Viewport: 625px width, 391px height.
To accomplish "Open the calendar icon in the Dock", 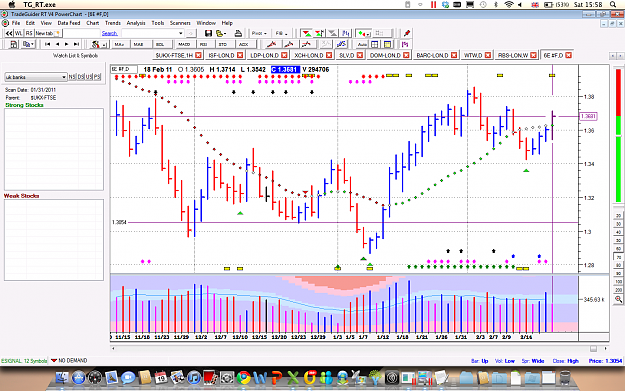I will click(160, 377).
